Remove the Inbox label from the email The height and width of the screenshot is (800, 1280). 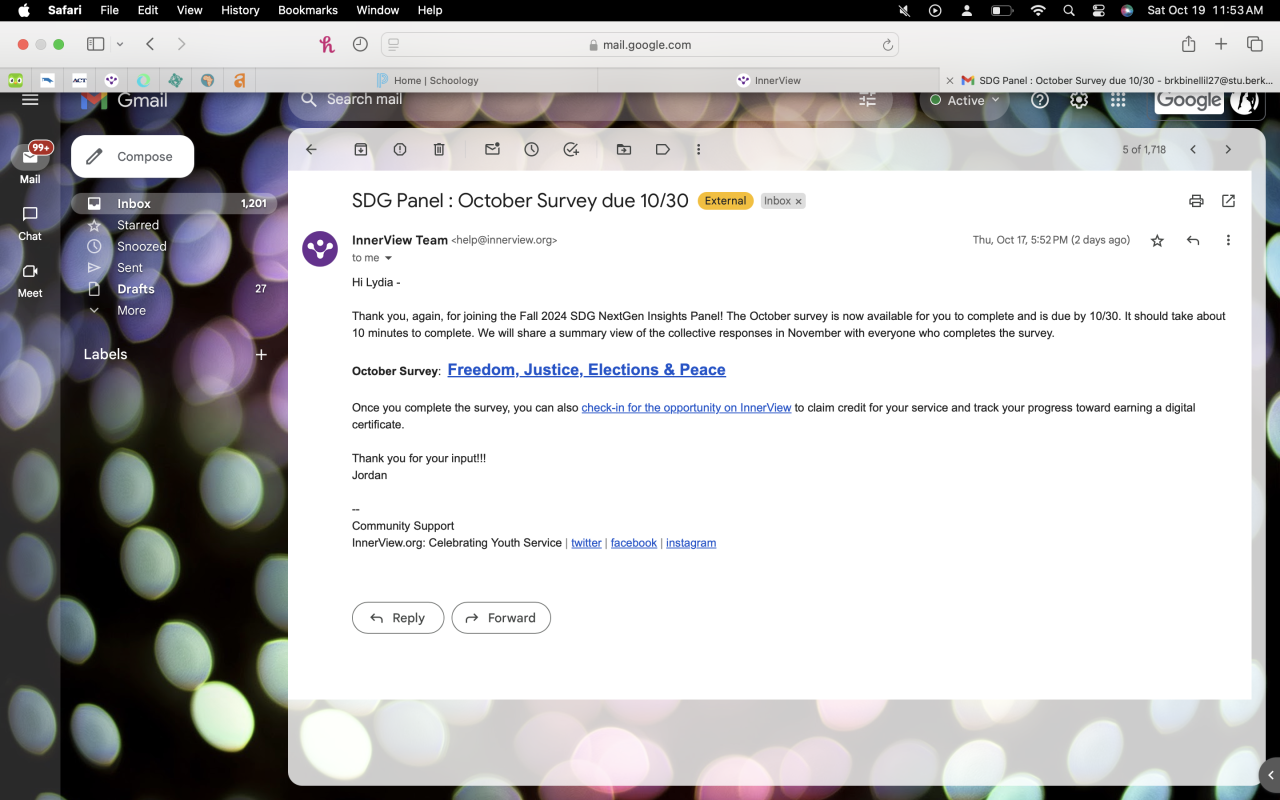(798, 202)
